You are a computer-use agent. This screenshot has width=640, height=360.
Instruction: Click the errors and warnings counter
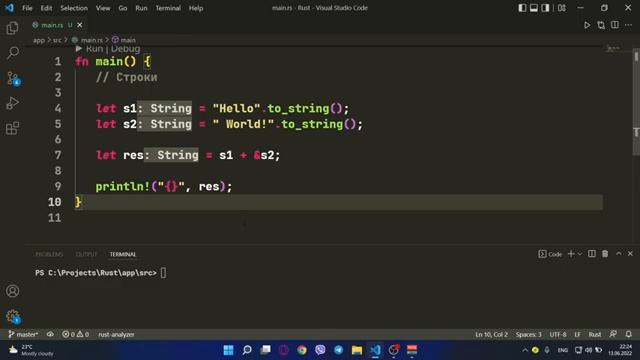[76, 334]
